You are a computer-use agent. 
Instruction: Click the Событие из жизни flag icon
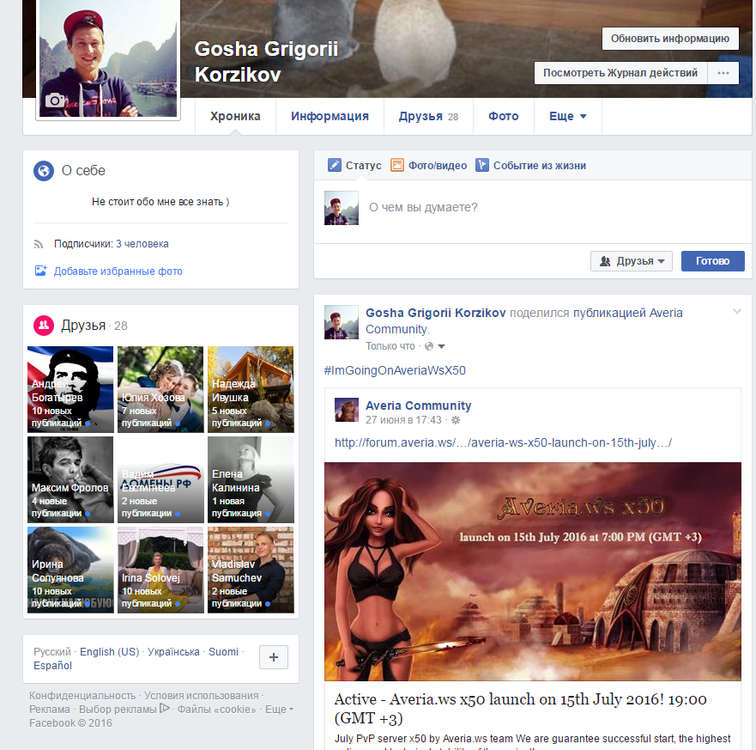482,165
